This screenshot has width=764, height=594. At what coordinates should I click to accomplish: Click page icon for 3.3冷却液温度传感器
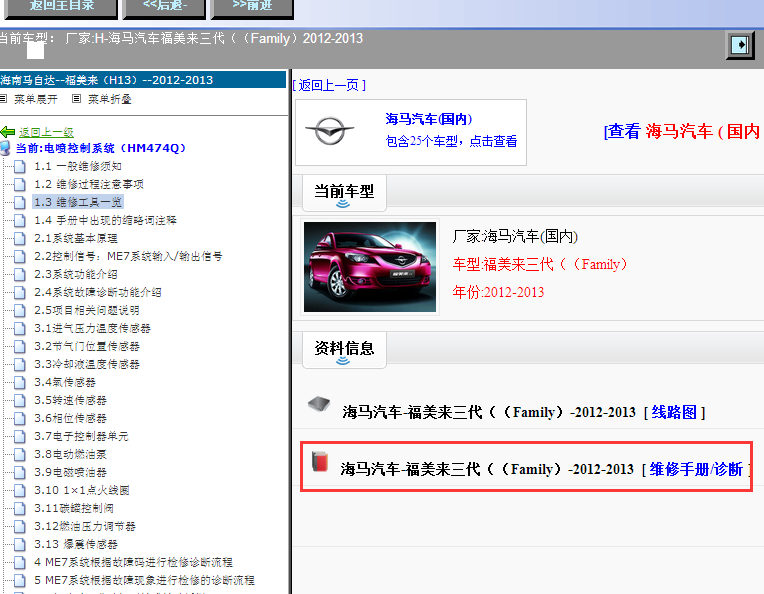click(x=20, y=365)
